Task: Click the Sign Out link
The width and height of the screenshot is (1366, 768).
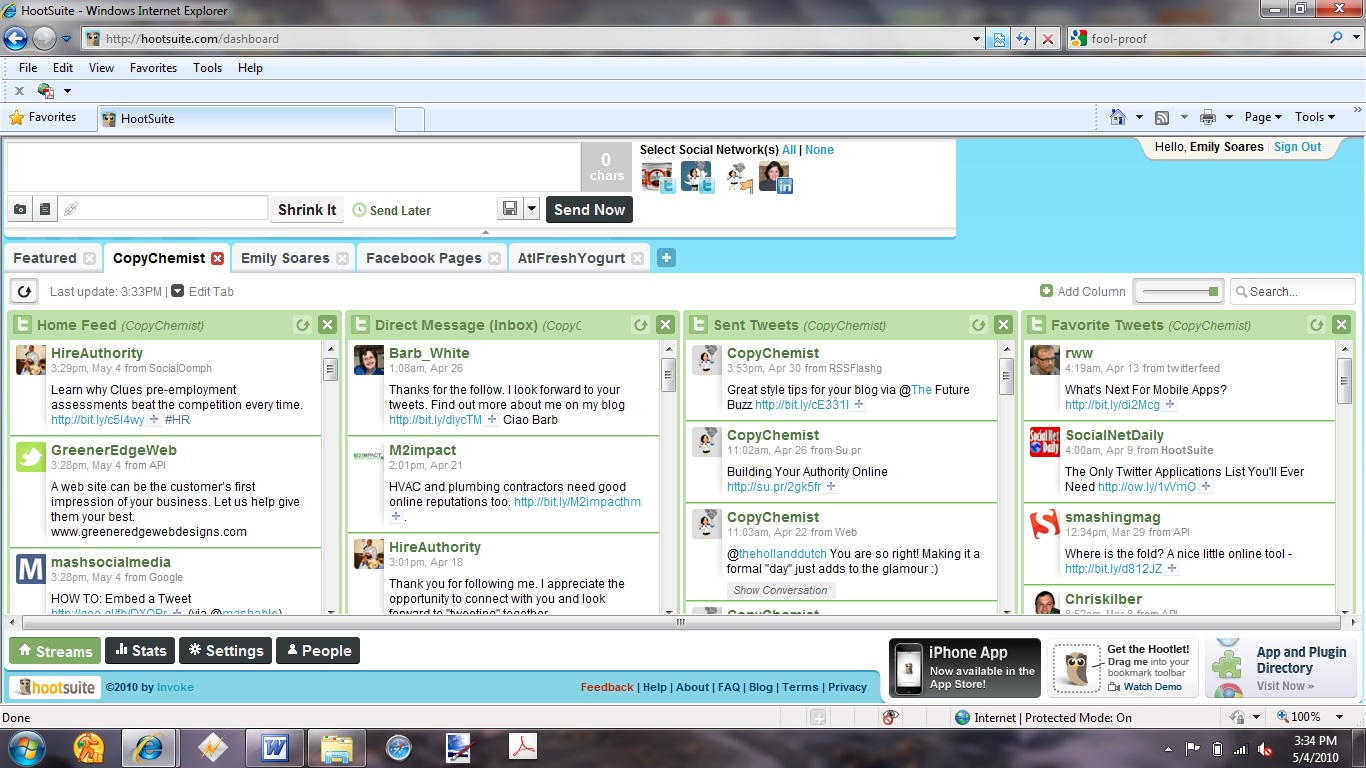Action: 1297,147
